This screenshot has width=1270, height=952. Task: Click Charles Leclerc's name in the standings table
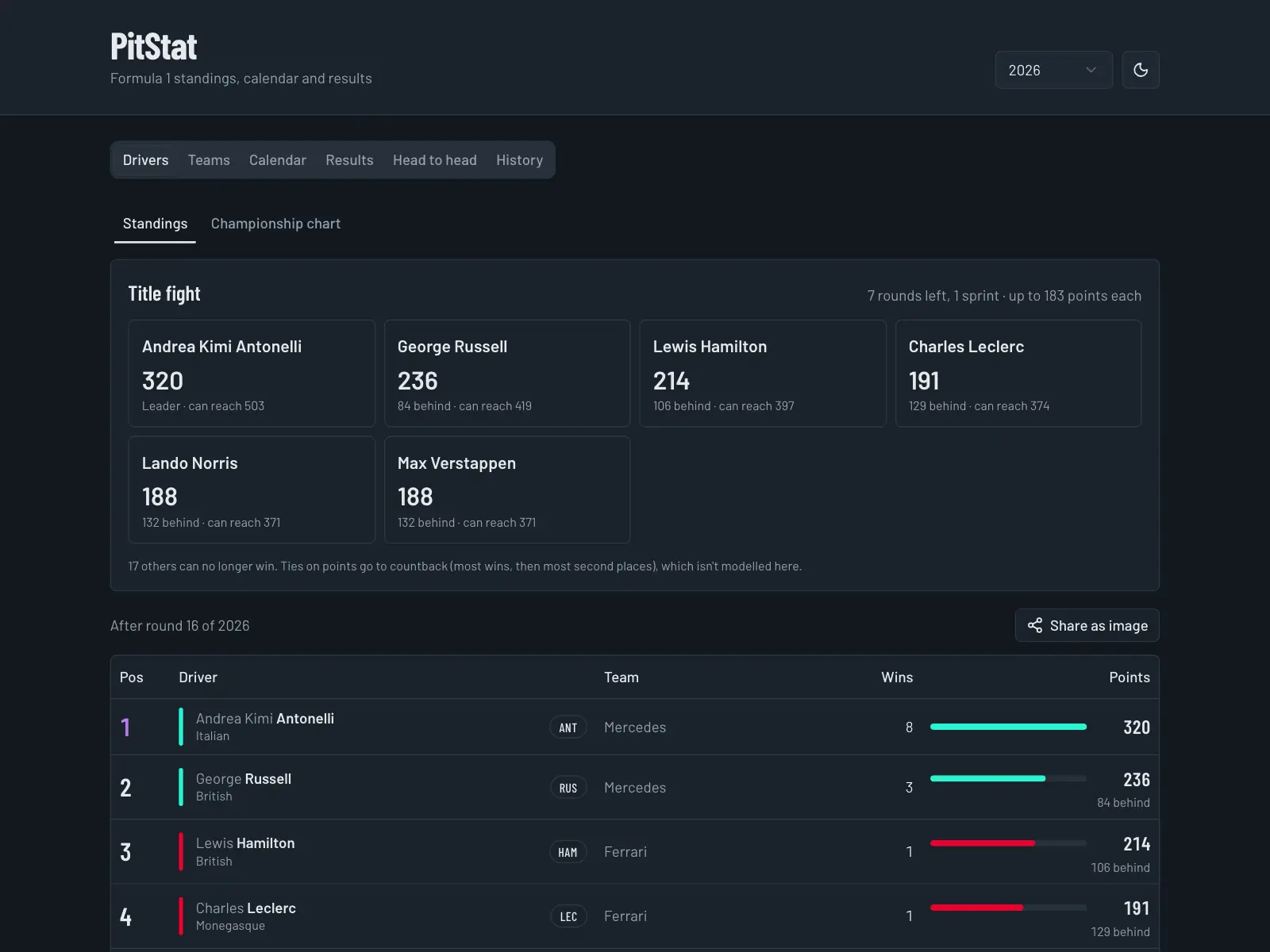(246, 908)
